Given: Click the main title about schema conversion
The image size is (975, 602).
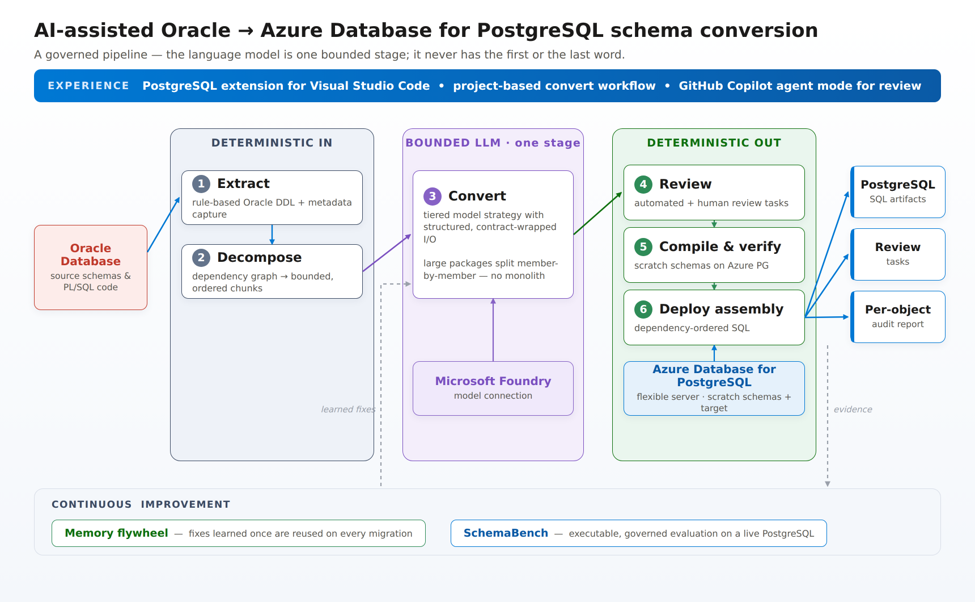Looking at the screenshot, I should click(426, 30).
